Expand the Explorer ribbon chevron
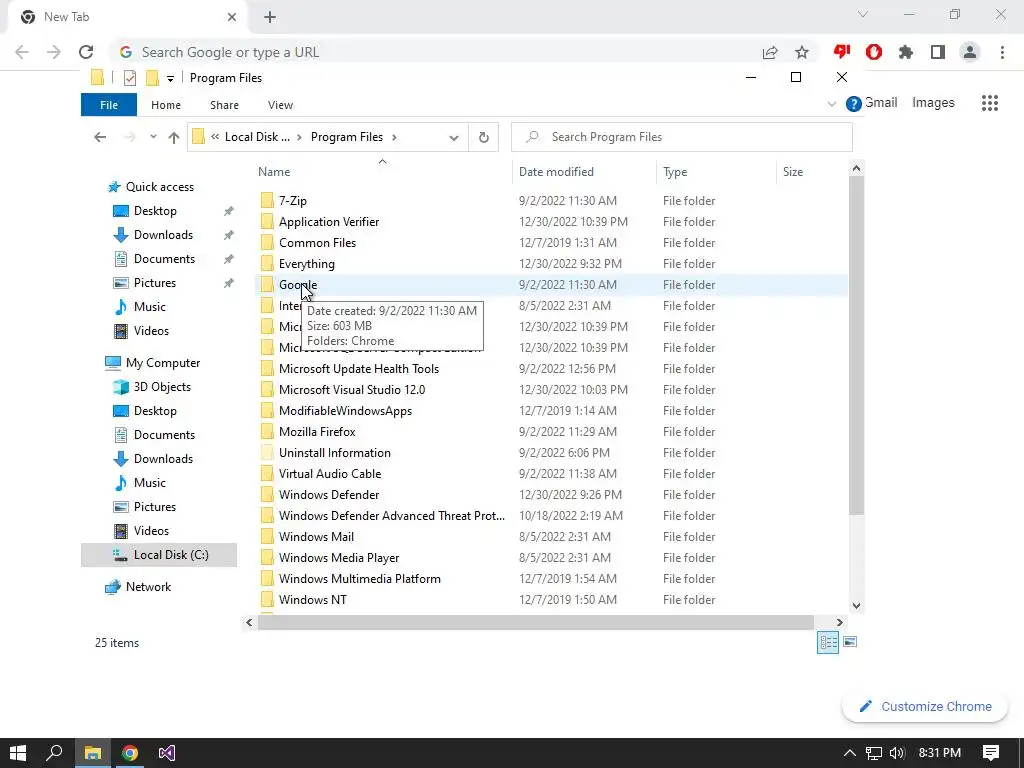This screenshot has width=1024, height=768. point(831,104)
